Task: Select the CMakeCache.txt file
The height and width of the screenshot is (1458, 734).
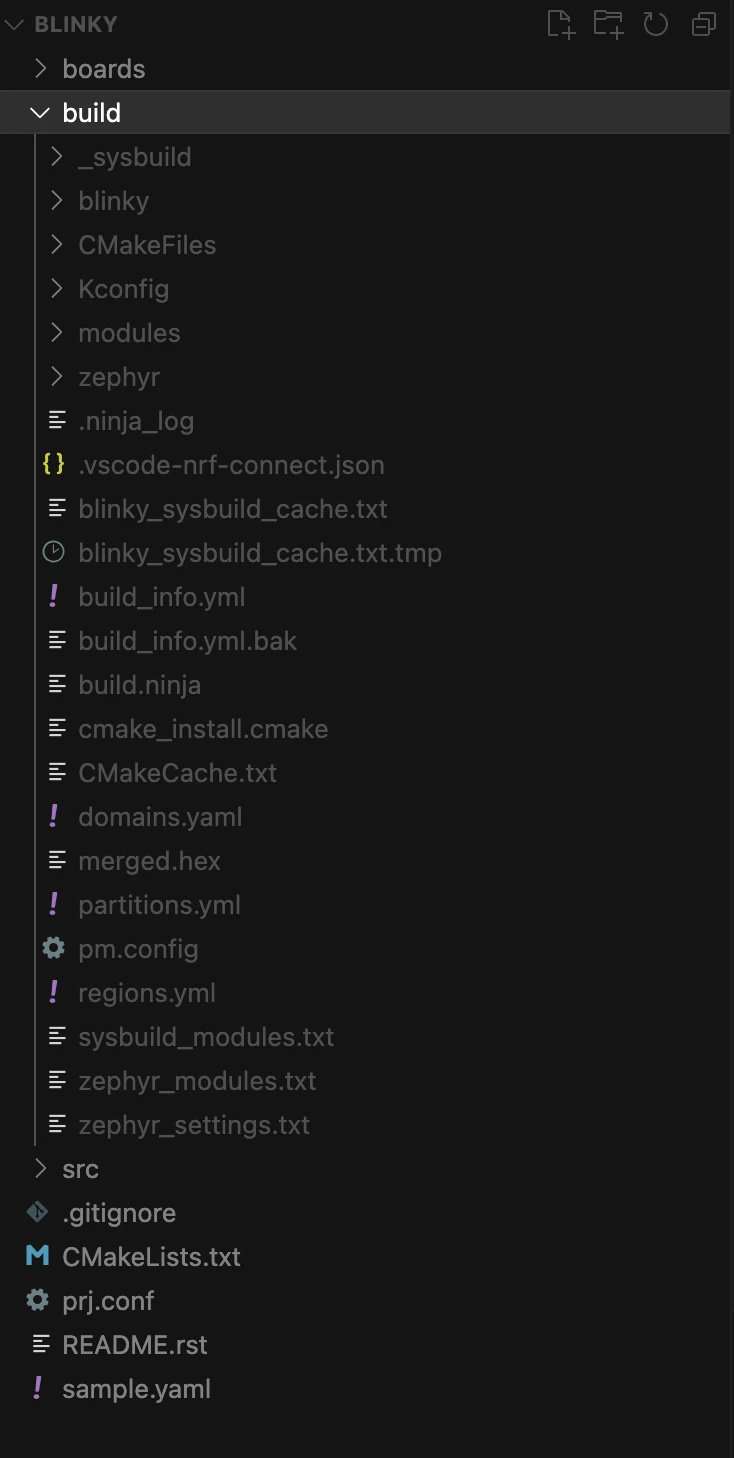Action: [x=177, y=772]
